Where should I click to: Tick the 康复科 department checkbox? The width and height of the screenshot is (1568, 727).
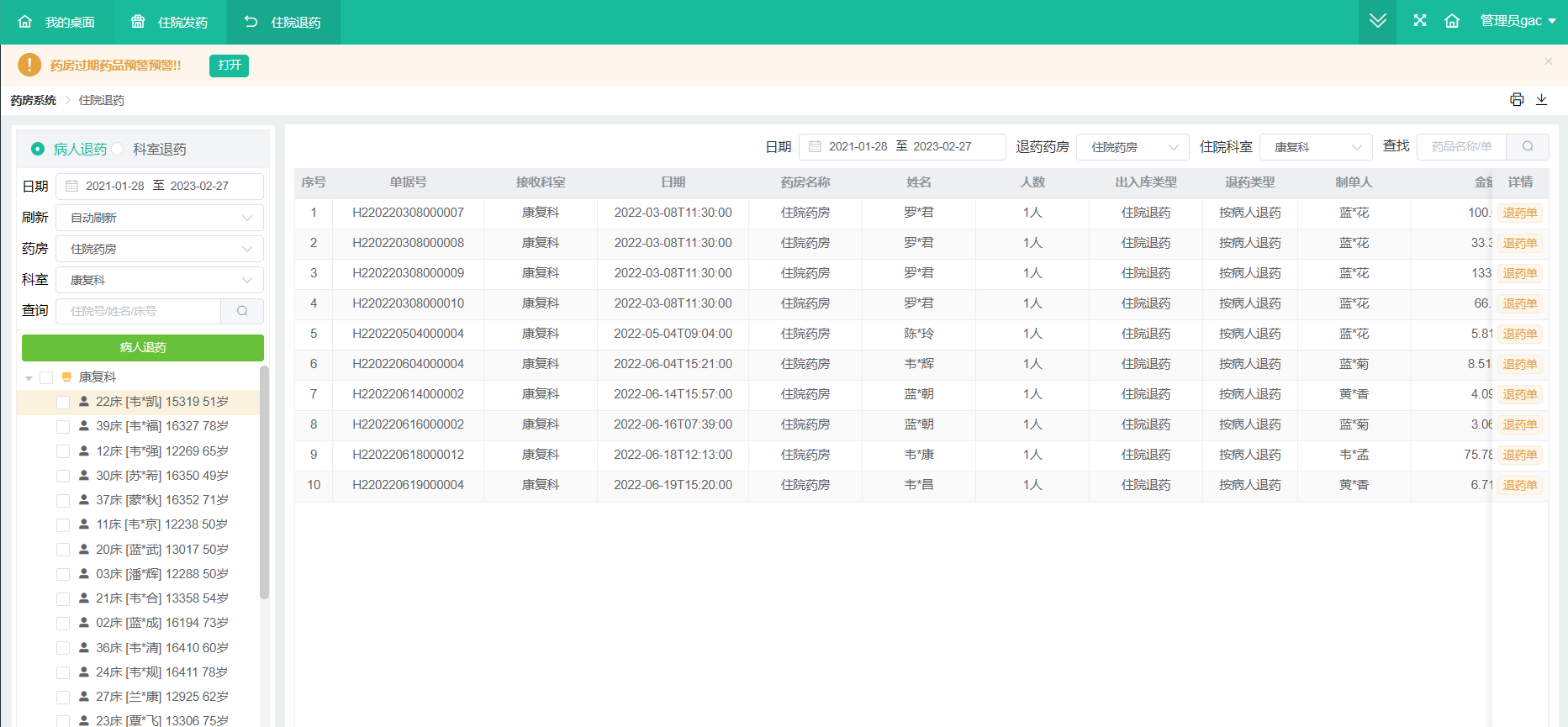46,377
